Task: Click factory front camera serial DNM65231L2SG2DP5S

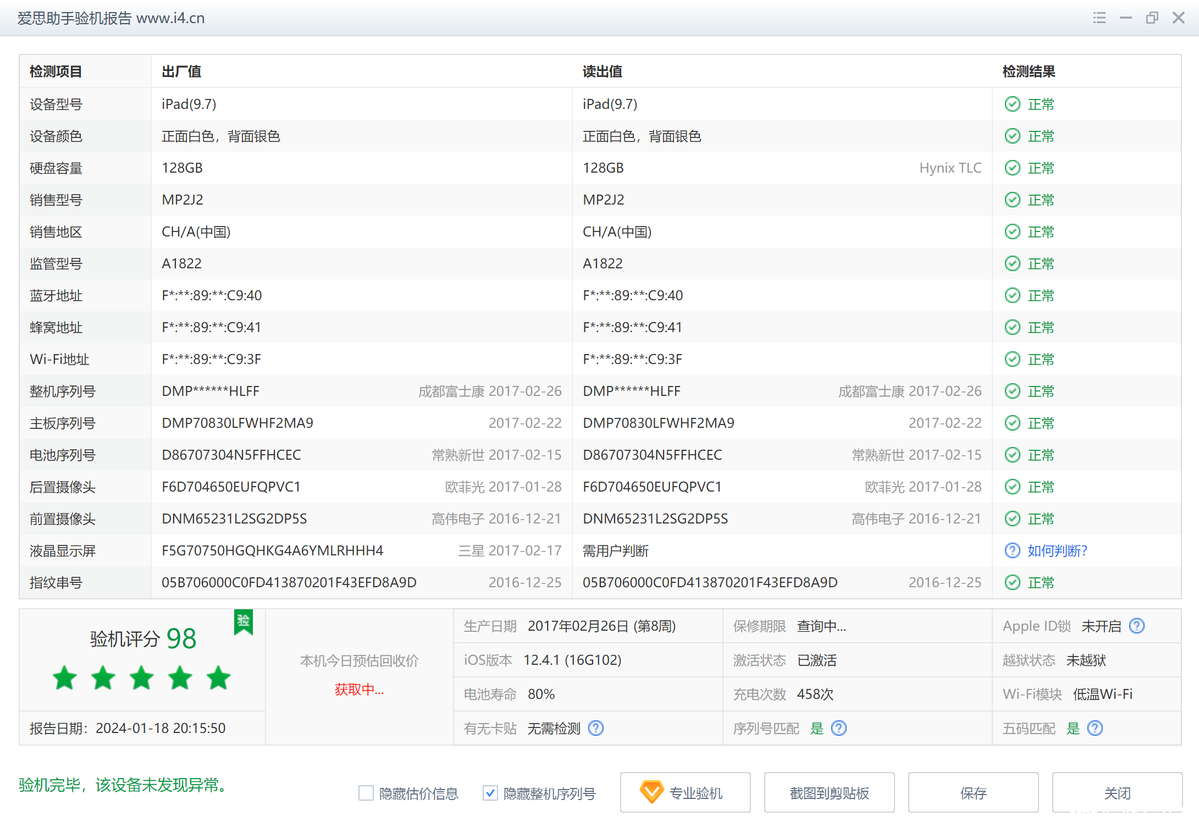Action: (x=234, y=518)
